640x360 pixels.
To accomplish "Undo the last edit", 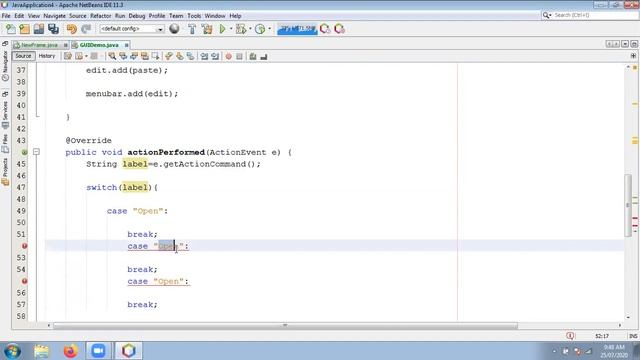I will pos(72,29).
